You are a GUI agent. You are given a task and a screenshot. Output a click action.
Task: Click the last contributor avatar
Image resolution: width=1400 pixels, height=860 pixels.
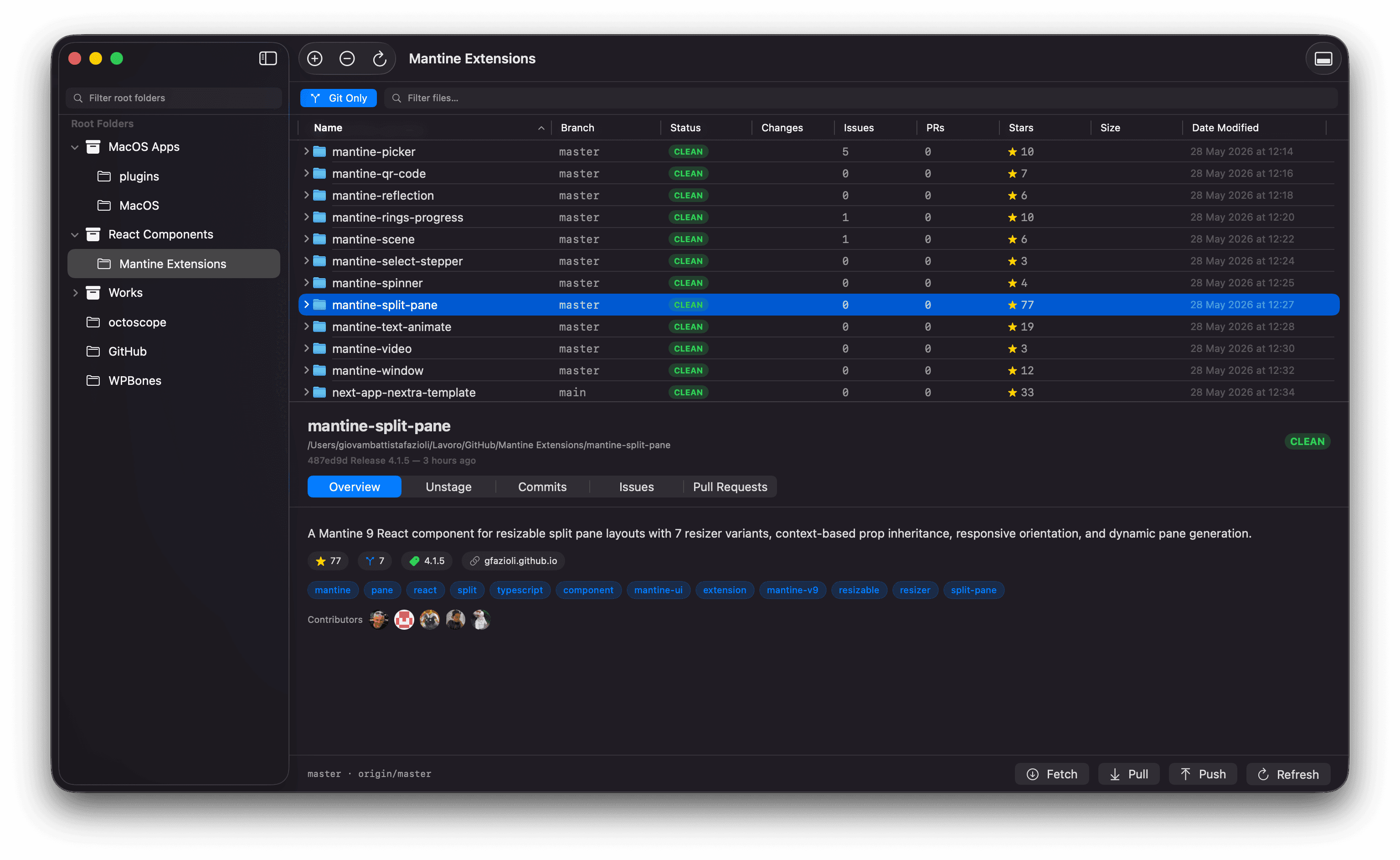(481, 619)
